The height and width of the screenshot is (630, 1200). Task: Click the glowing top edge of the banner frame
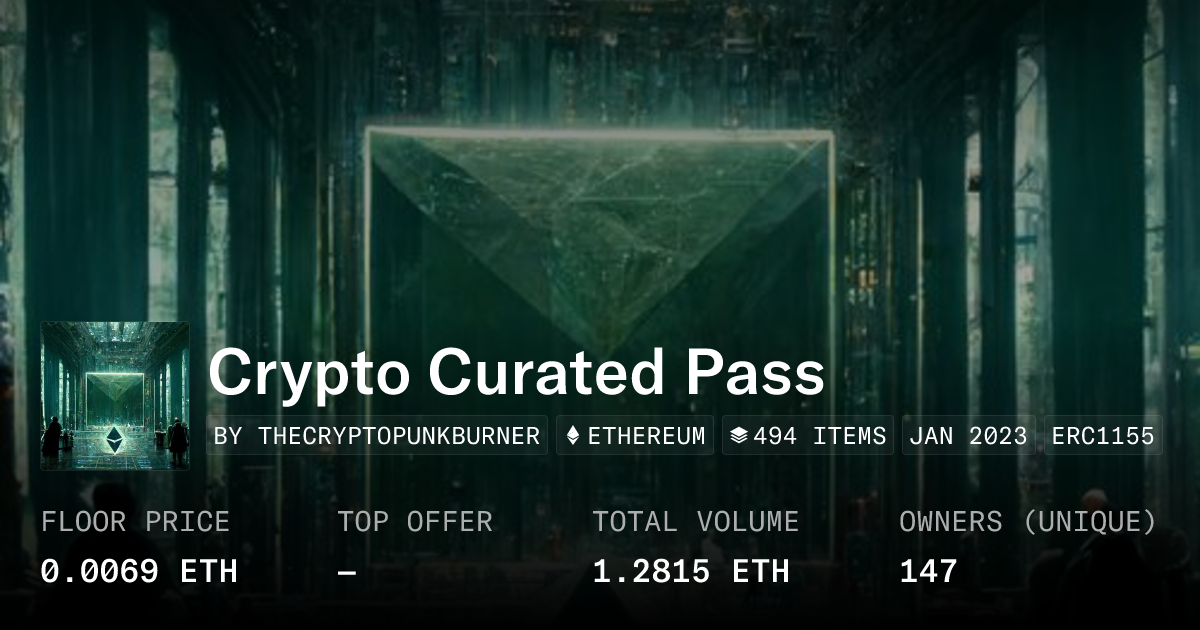tap(600, 132)
